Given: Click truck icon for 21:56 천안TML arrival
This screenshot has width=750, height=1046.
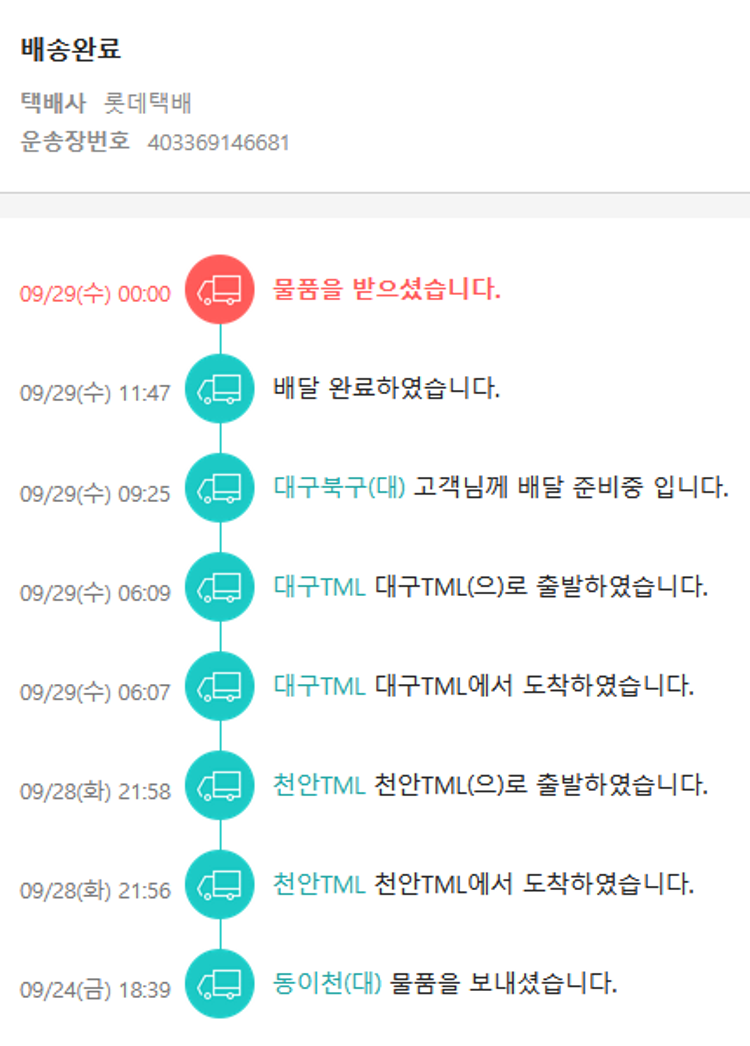Looking at the screenshot, I should (x=220, y=884).
